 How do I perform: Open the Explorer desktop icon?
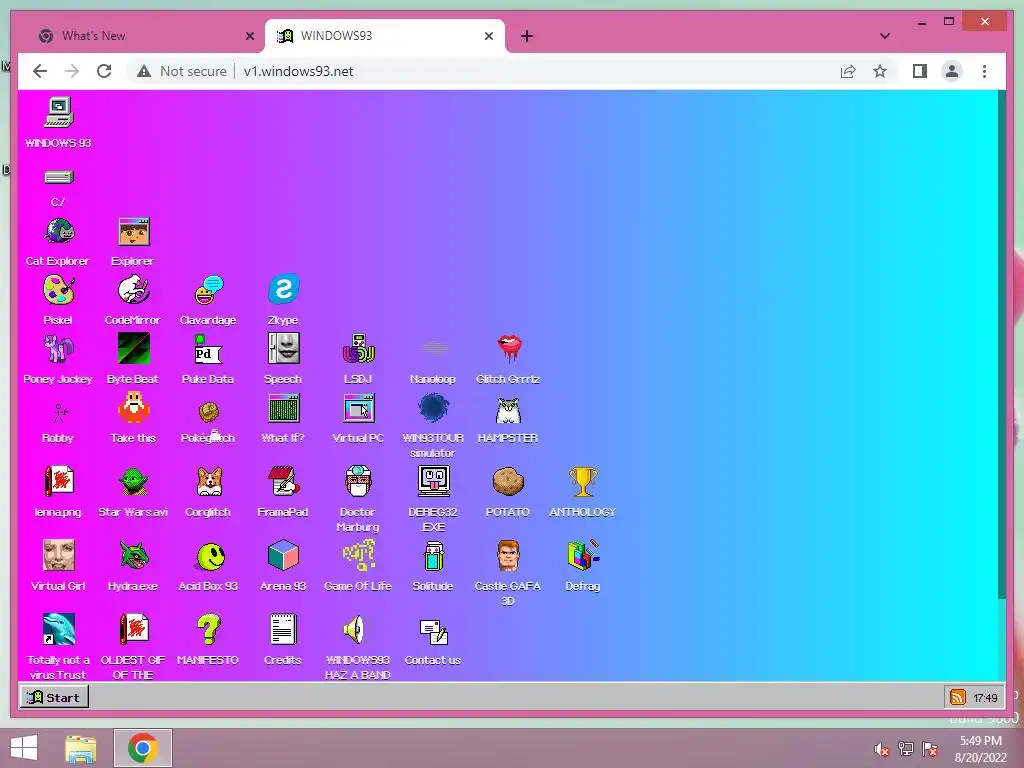(133, 232)
